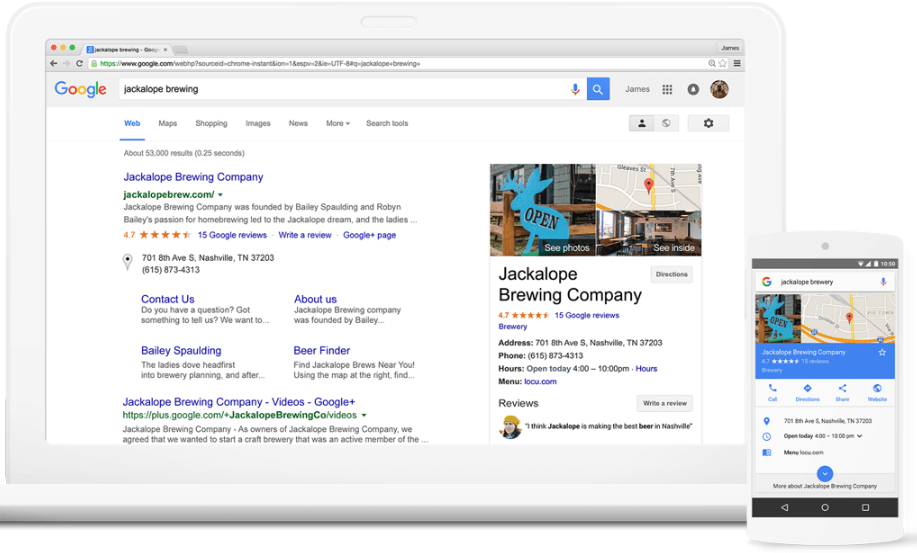This screenshot has height=553, width=917.
Task: Expand hours chevron on phone
Action: pos(859,436)
